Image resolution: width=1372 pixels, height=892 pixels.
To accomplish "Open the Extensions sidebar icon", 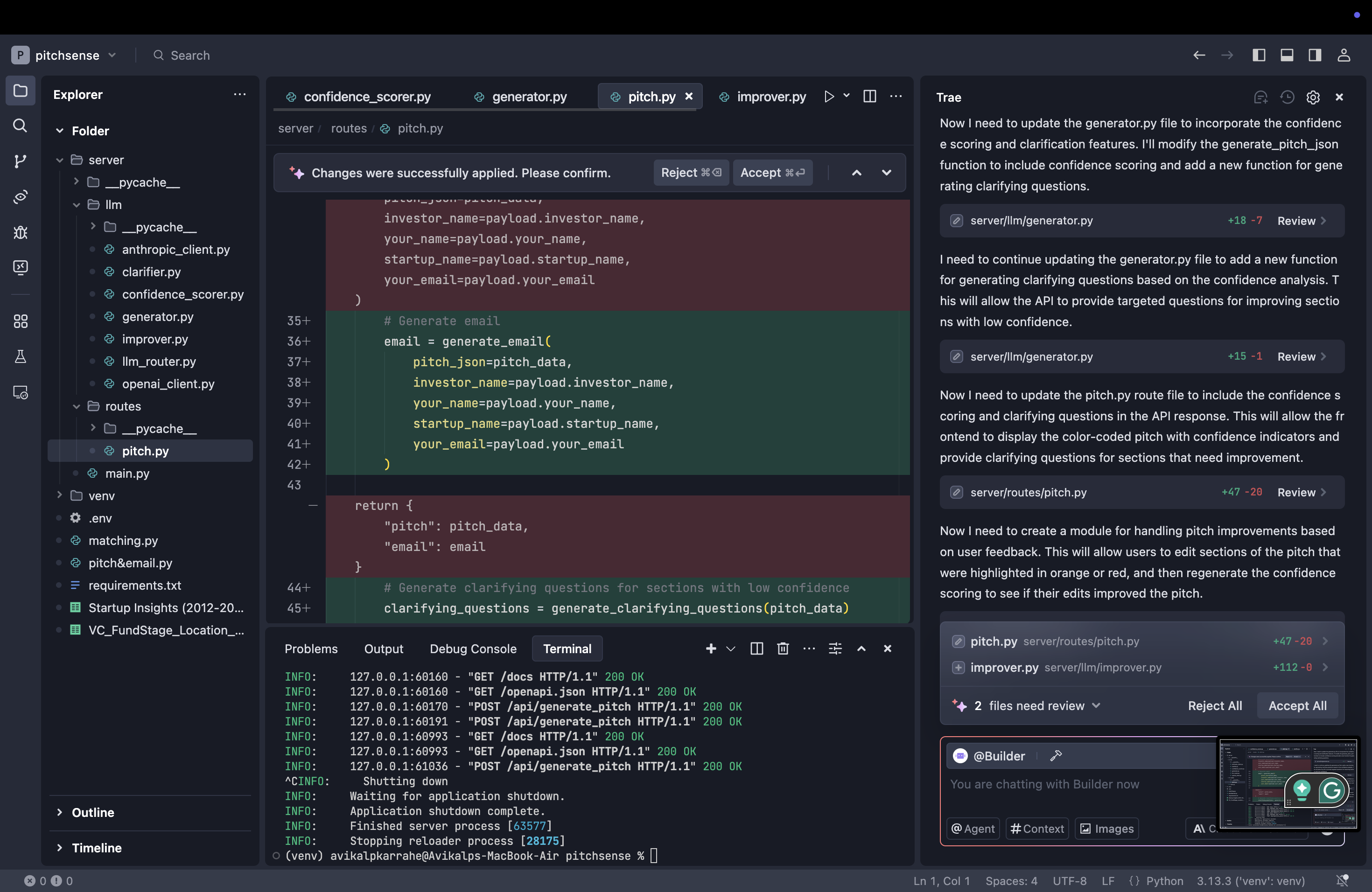I will tap(20, 321).
